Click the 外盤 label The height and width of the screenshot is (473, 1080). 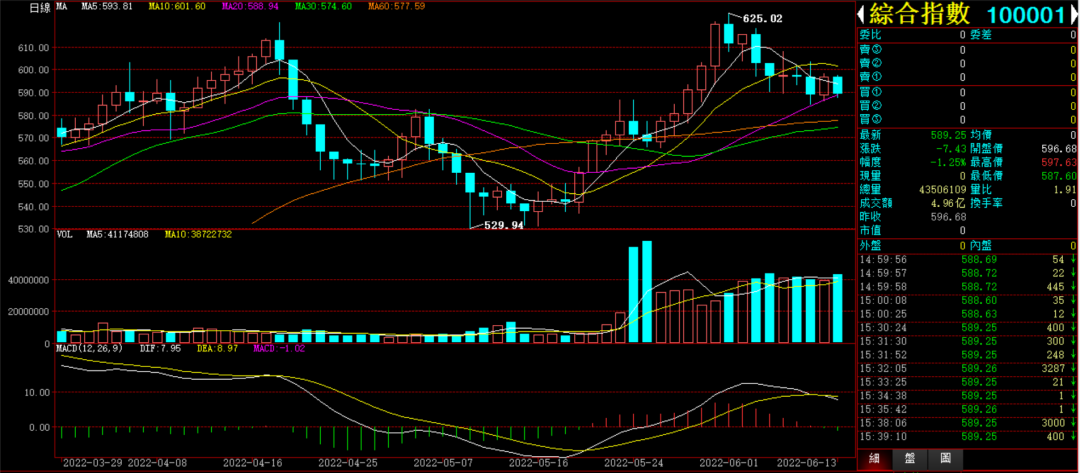tap(869, 244)
